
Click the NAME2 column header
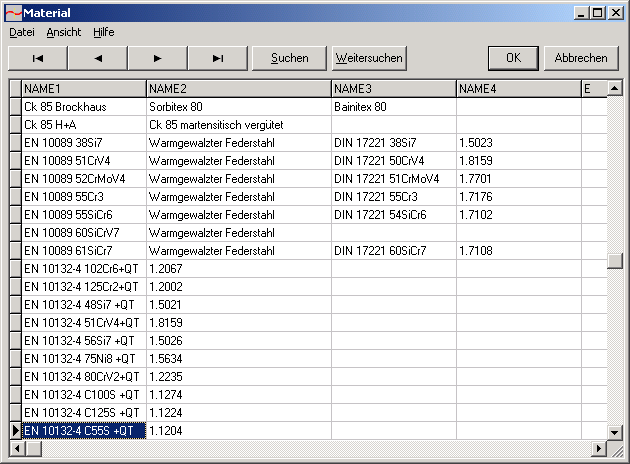pyautogui.click(x=238, y=89)
